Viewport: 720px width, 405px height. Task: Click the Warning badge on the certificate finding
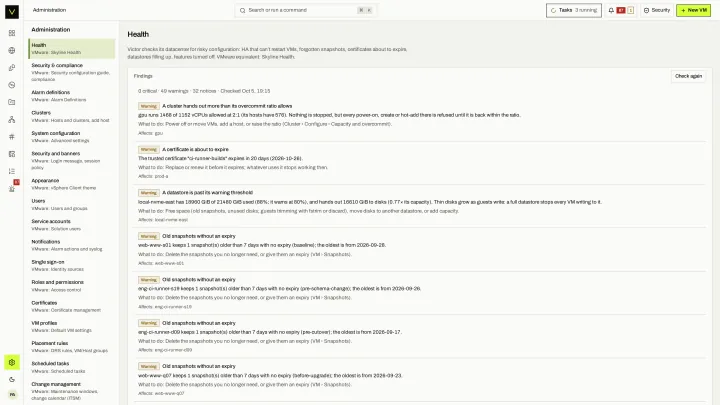[x=149, y=149]
